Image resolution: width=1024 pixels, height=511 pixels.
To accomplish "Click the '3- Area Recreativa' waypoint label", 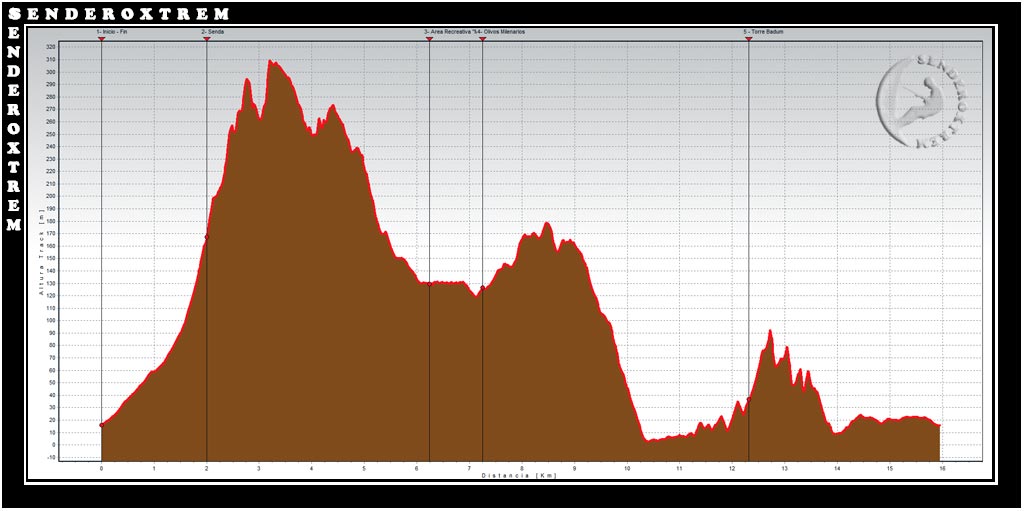I will (448, 31).
